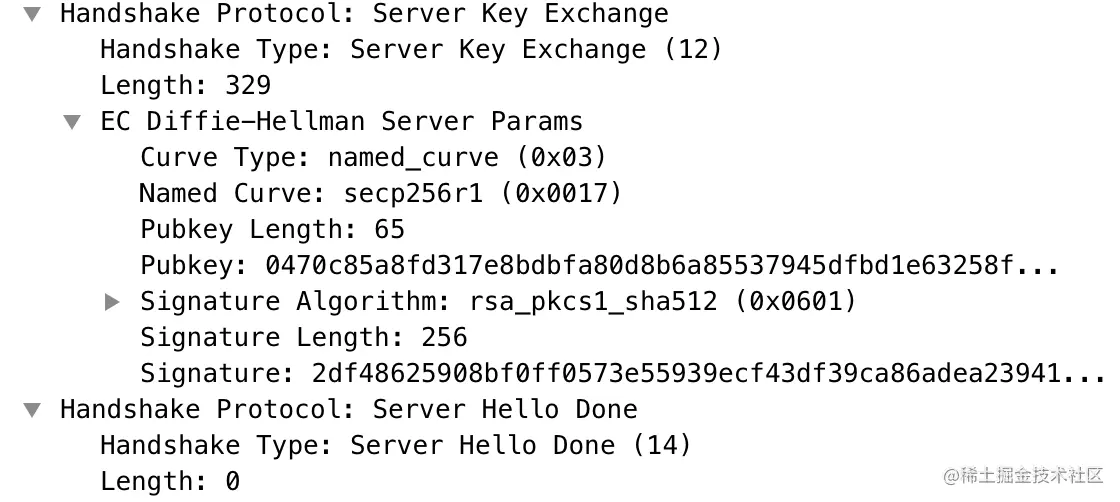The image size is (1120, 502).
Task: Click the truncated ellipsis after Signature value
Action: [1084, 376]
